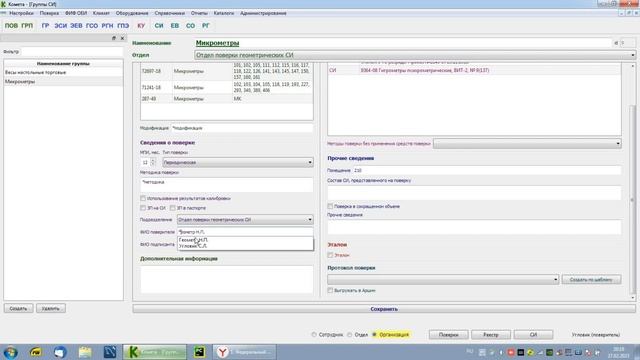Open the dark blue taskbar app icon
The width and height of the screenshot is (640, 360).
point(110,352)
